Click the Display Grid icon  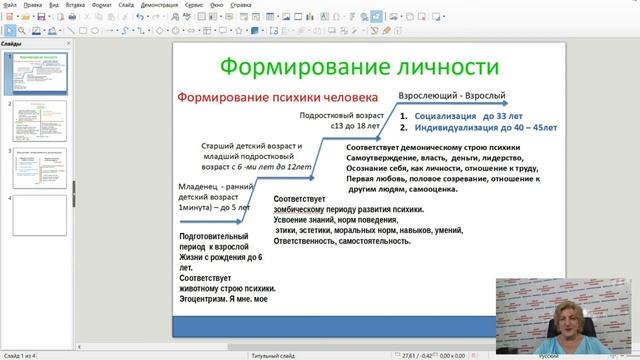(x=202, y=17)
